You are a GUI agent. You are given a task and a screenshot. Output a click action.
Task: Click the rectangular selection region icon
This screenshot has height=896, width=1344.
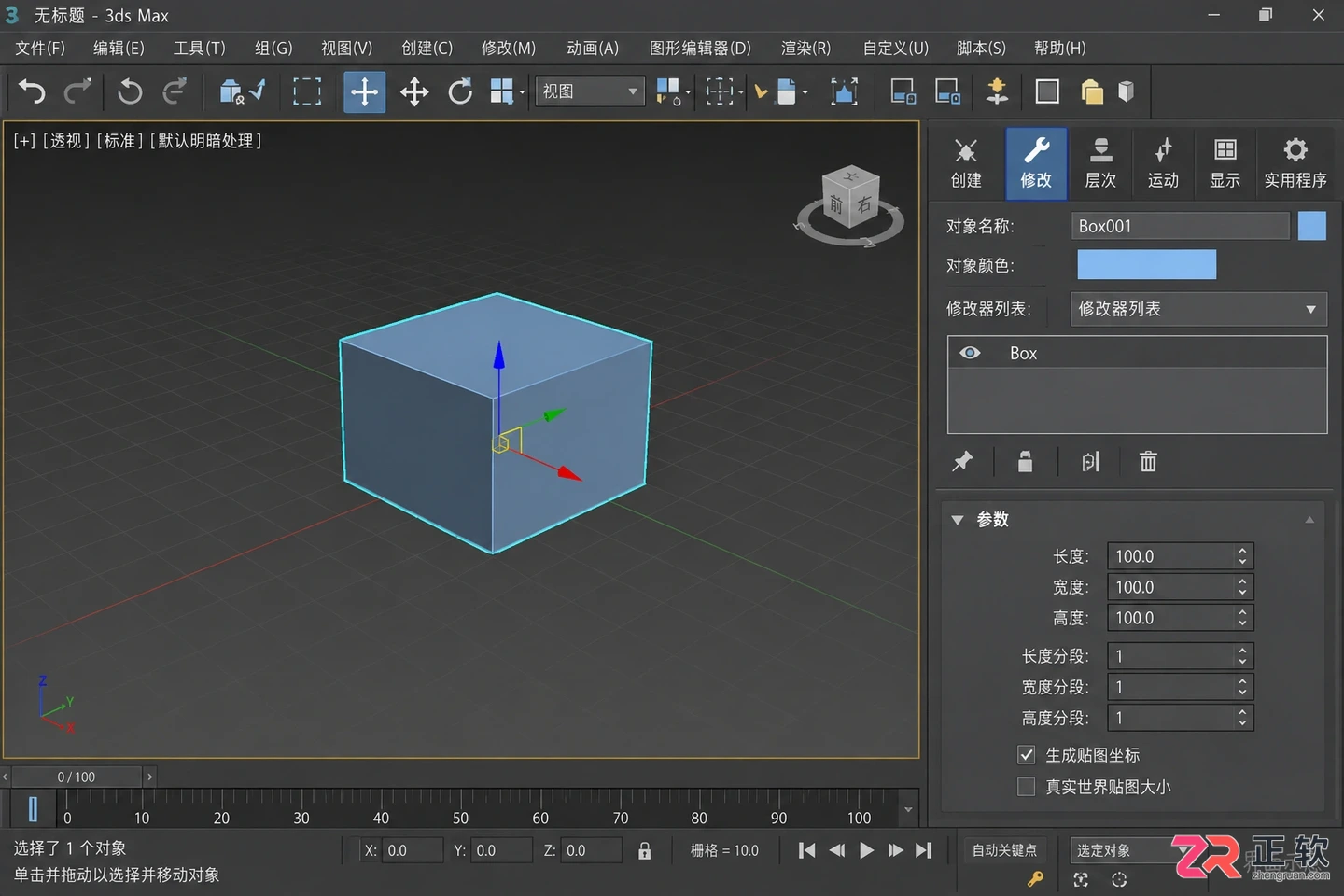tap(307, 91)
